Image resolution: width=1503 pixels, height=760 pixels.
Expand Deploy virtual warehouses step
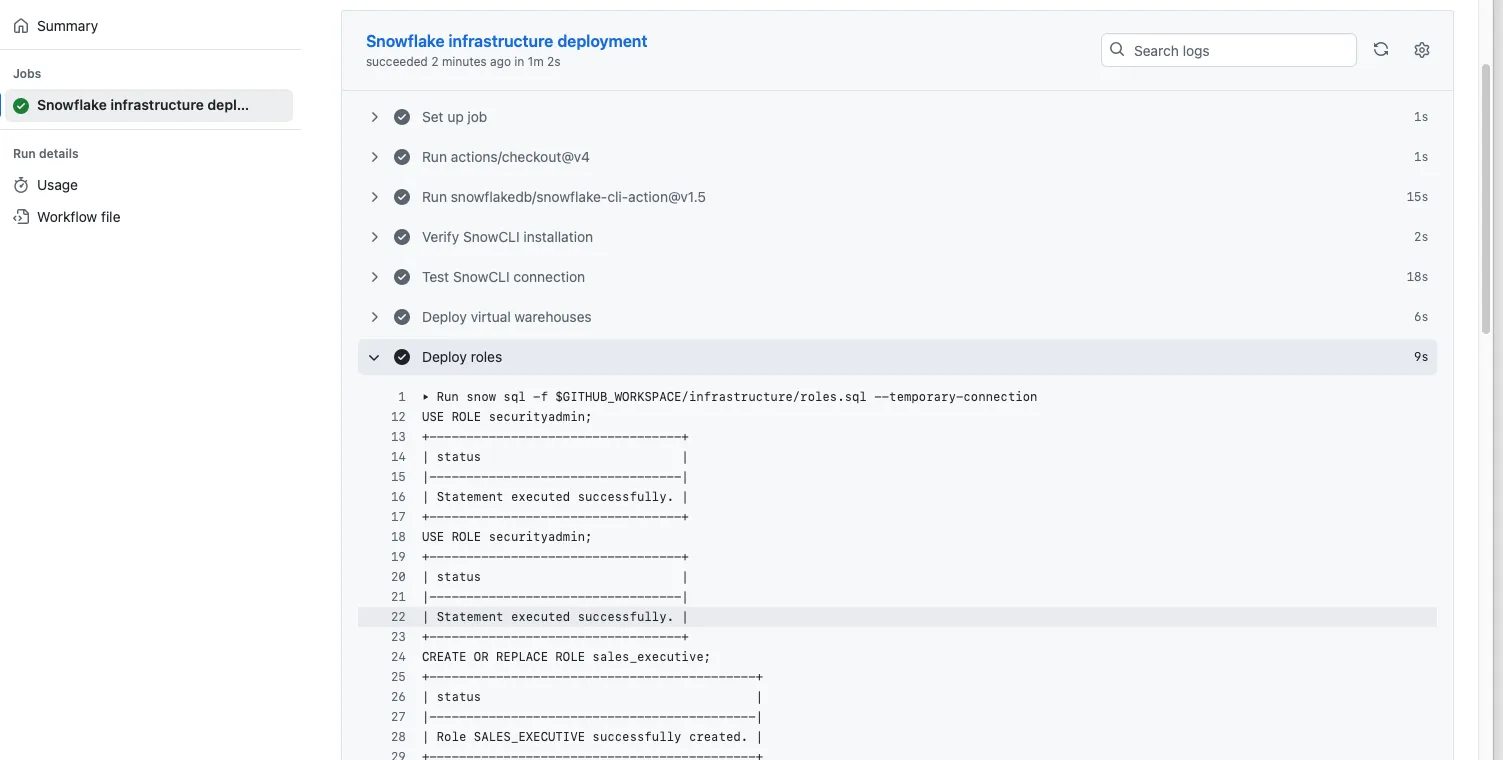pos(374,317)
